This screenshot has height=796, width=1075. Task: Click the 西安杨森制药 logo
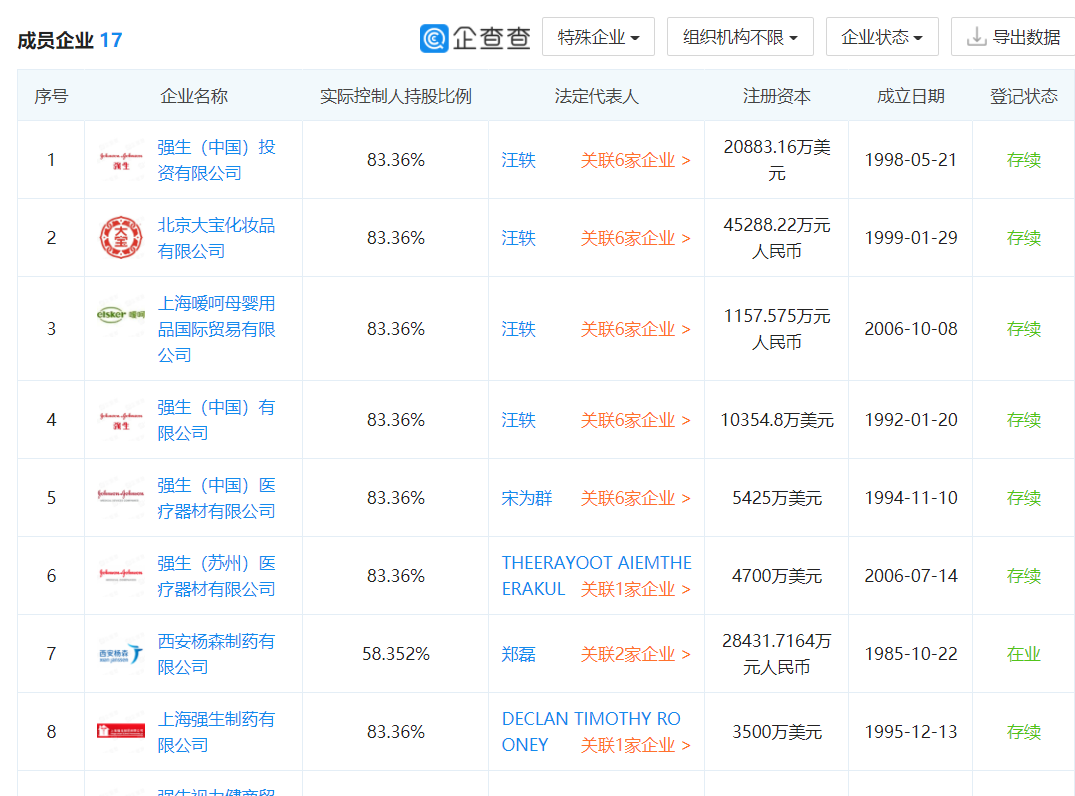pos(121,654)
